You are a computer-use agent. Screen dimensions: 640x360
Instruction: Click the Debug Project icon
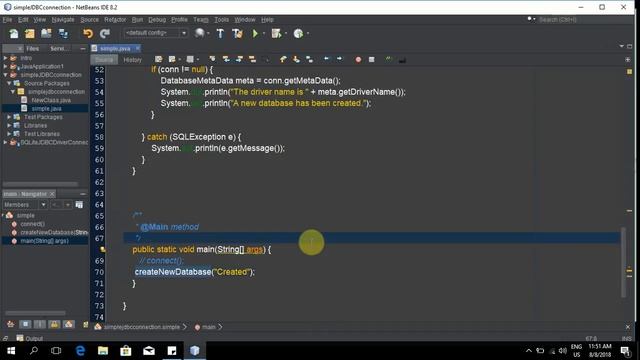pyautogui.click(x=276, y=33)
